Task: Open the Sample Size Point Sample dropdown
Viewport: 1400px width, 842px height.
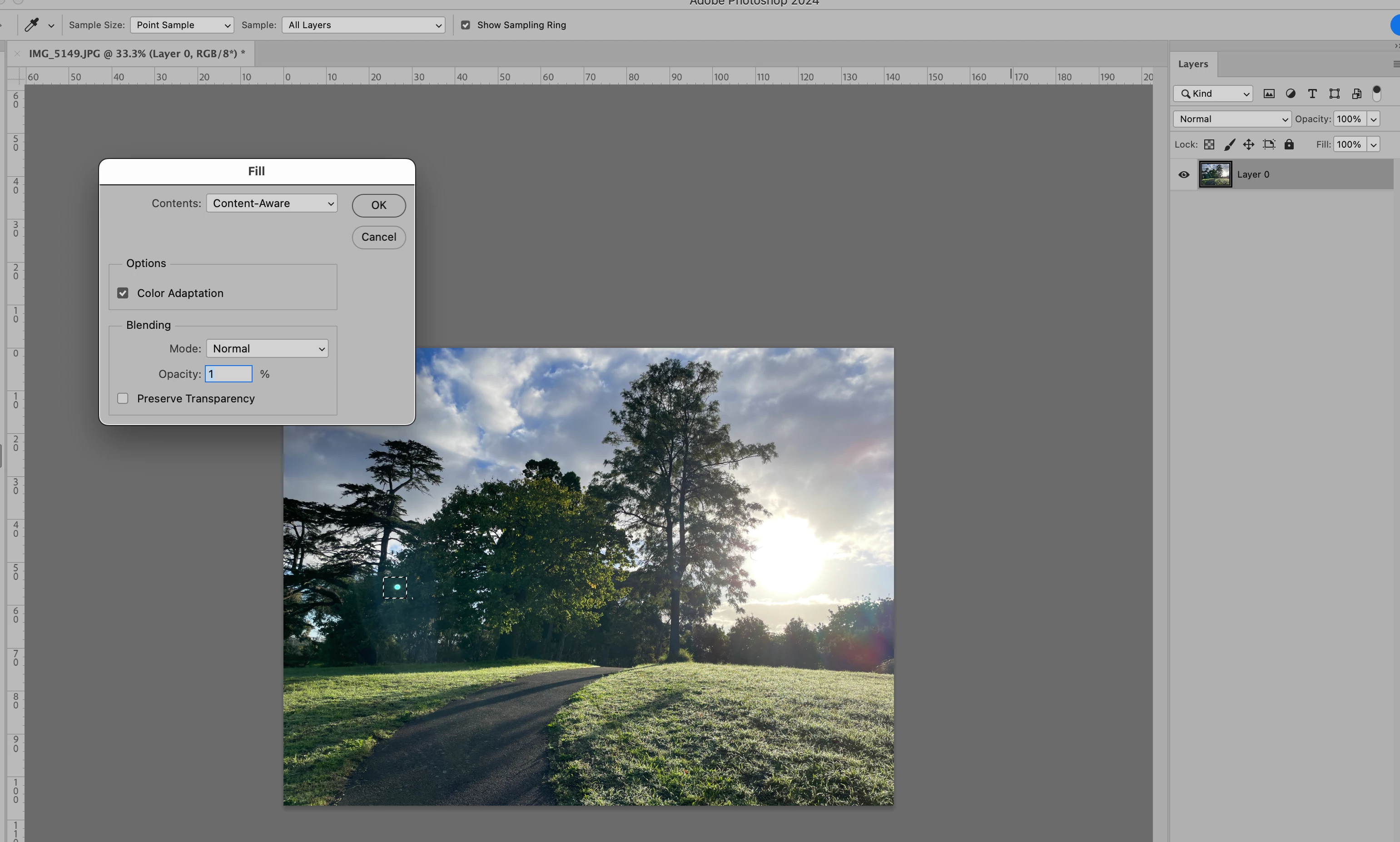Action: tap(182, 25)
